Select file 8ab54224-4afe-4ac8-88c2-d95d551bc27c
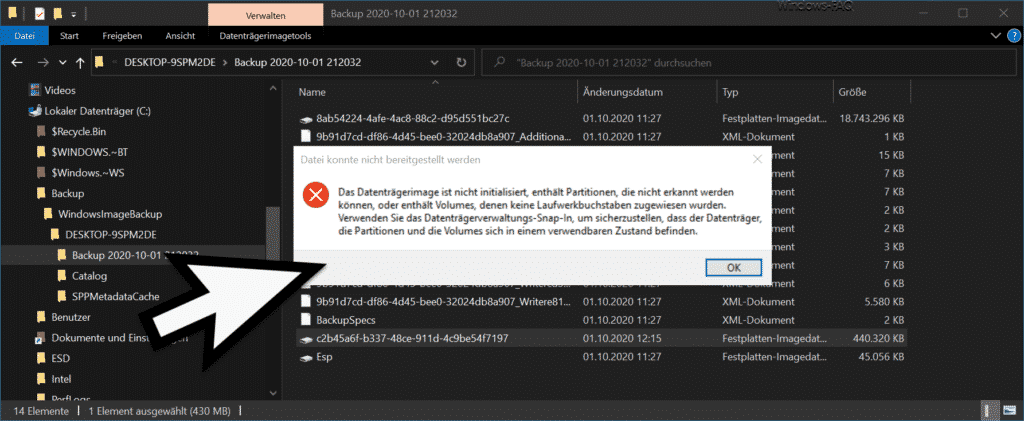Screen dimensions: 1024x421 413,119
